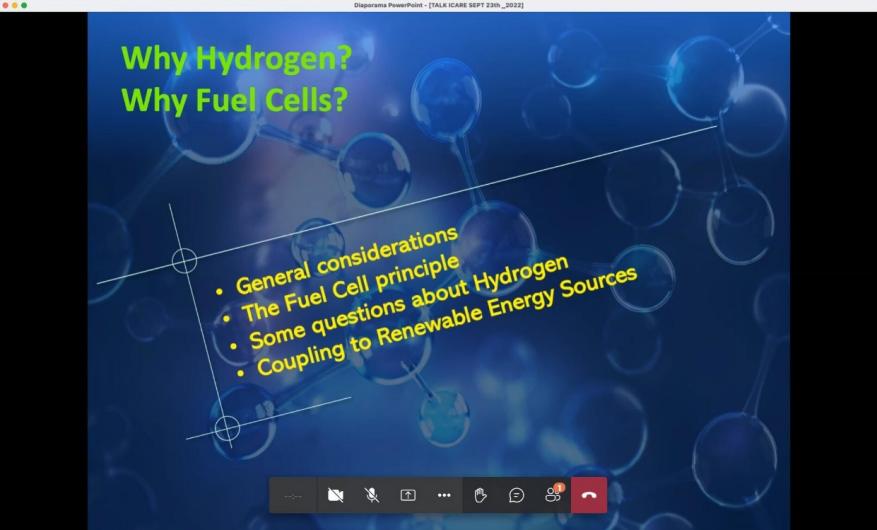Click the "Why Hydrogen?" slide heading
The height and width of the screenshot is (530, 877).
[x=236, y=57]
